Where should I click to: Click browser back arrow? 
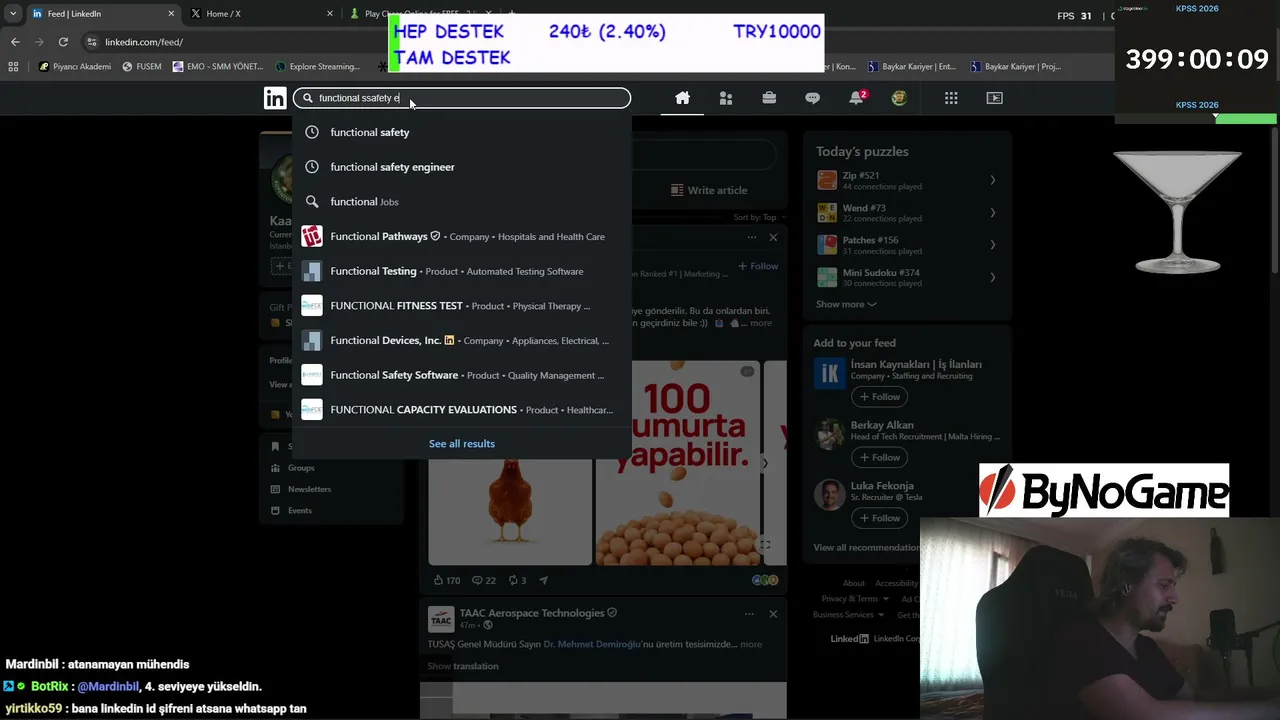coord(15,42)
